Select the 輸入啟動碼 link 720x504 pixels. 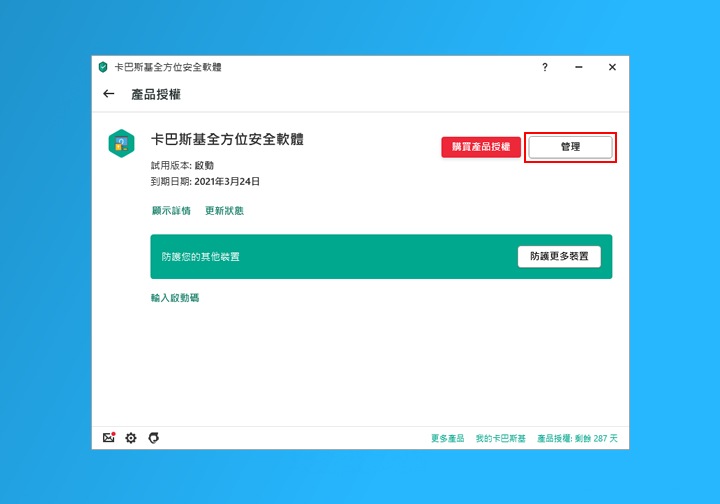point(175,298)
